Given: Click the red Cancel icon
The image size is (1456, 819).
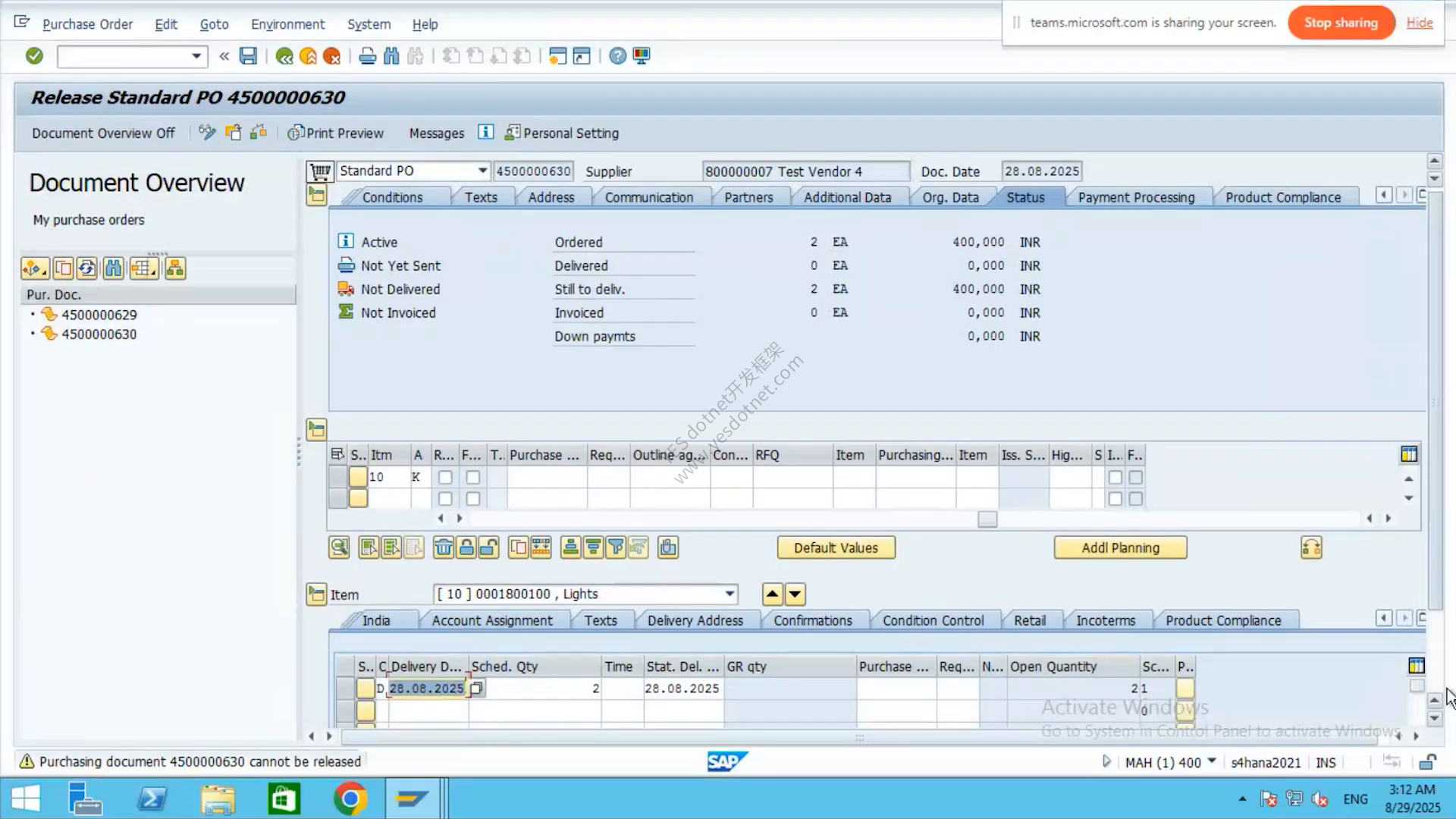Looking at the screenshot, I should coord(331,55).
